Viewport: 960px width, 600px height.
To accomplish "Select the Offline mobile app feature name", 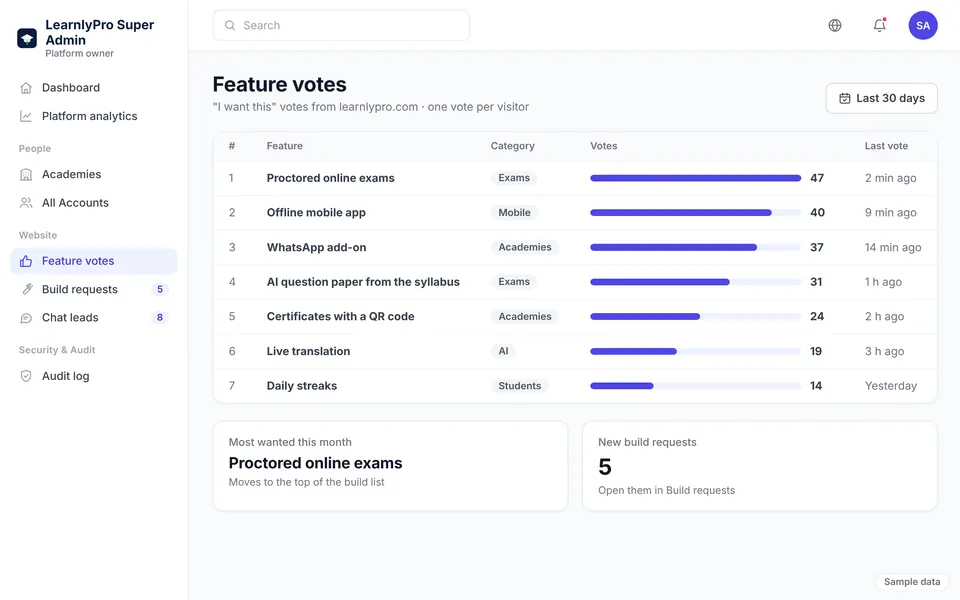I will [x=316, y=213].
